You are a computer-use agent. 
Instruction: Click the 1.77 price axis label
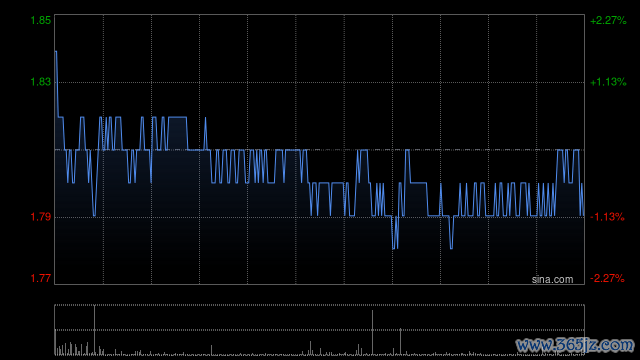(41, 278)
